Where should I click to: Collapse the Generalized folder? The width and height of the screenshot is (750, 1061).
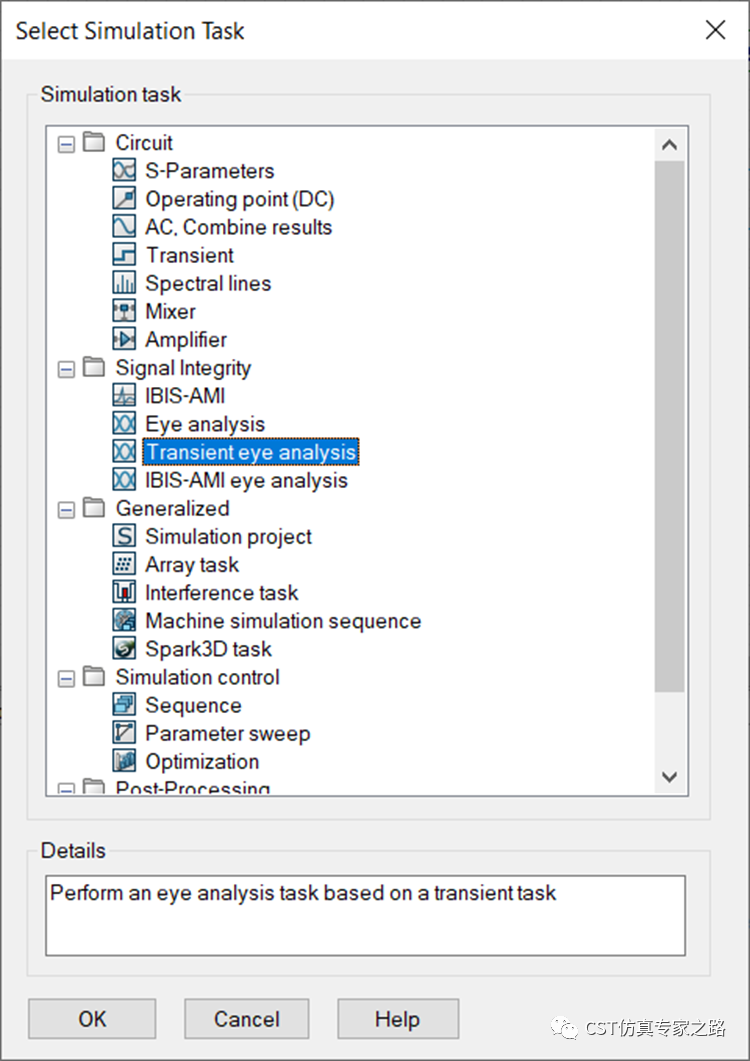[66, 510]
